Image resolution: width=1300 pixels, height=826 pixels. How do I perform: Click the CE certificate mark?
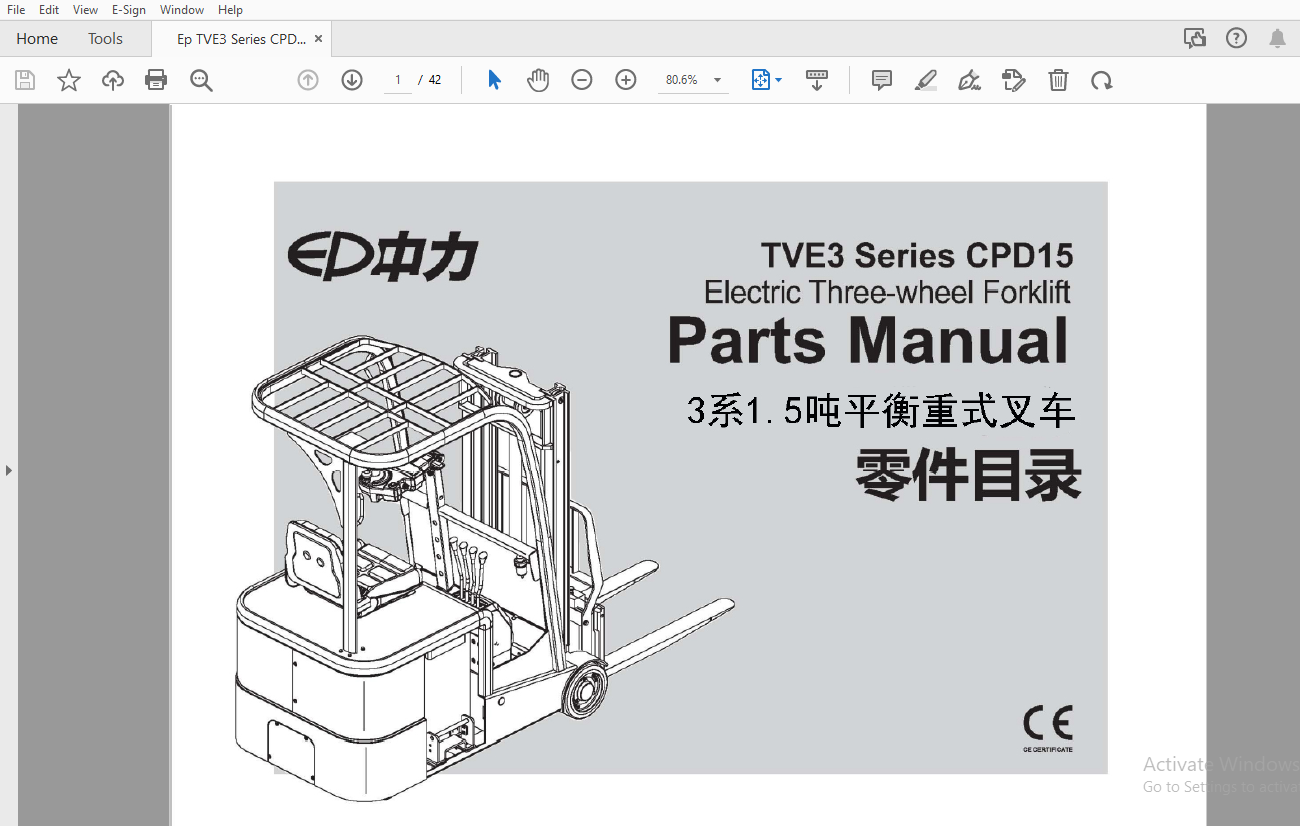pos(1048,727)
